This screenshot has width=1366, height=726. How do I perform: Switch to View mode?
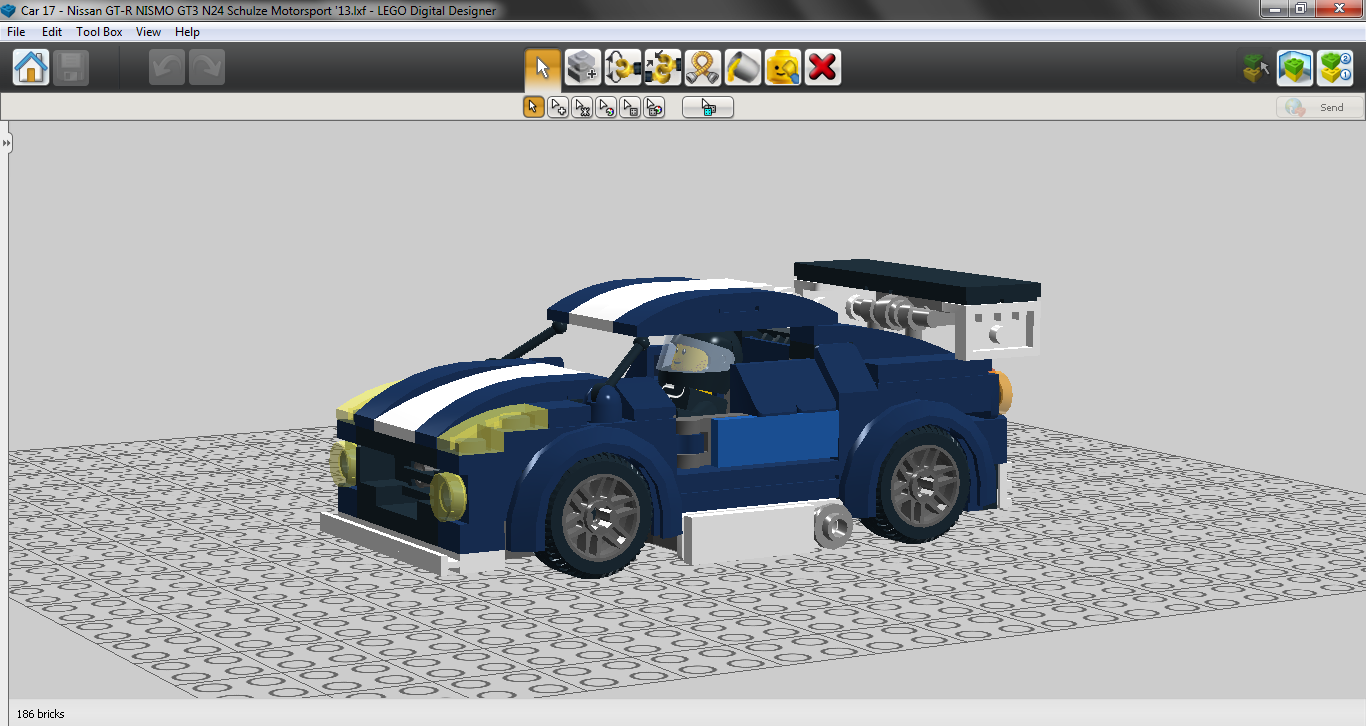tap(1295, 68)
